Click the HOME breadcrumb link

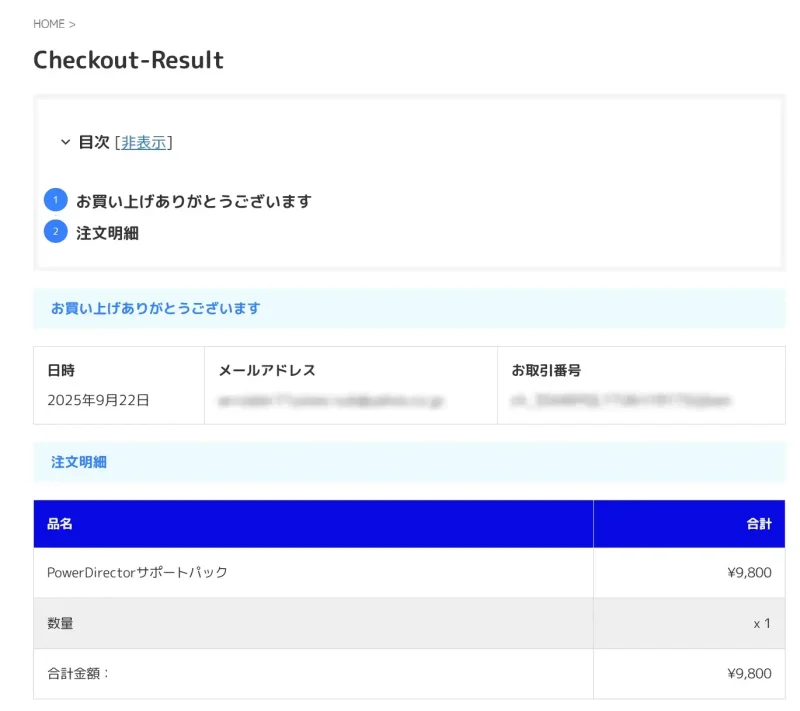(49, 24)
